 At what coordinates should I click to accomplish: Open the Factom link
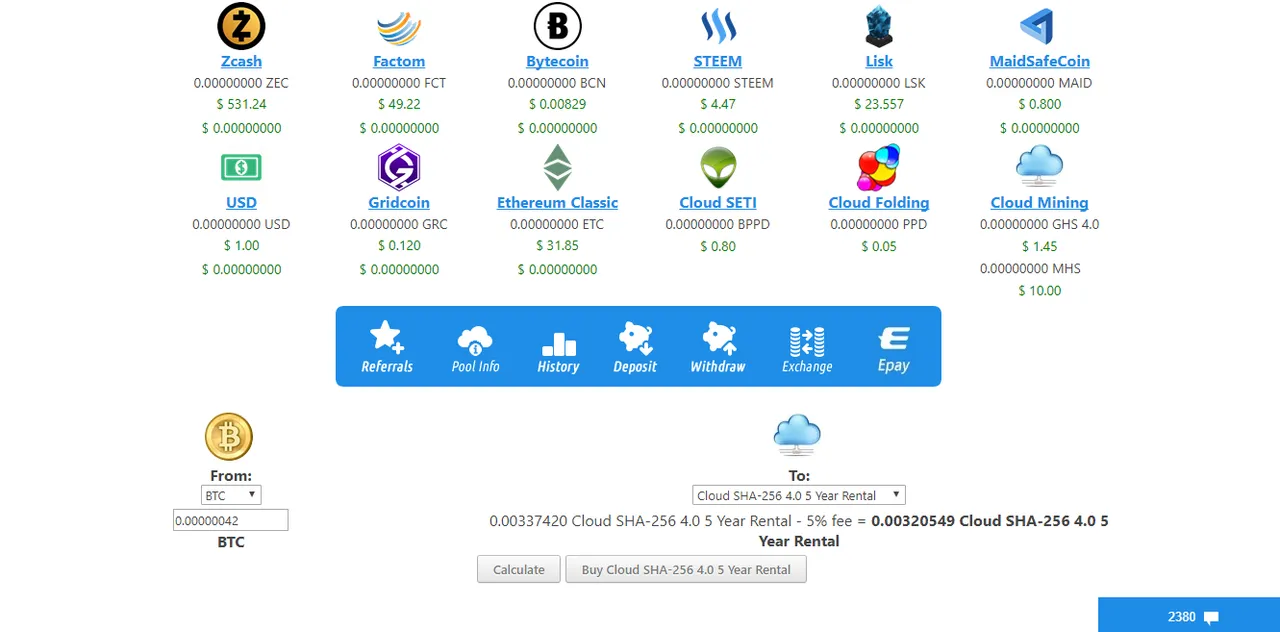[399, 61]
